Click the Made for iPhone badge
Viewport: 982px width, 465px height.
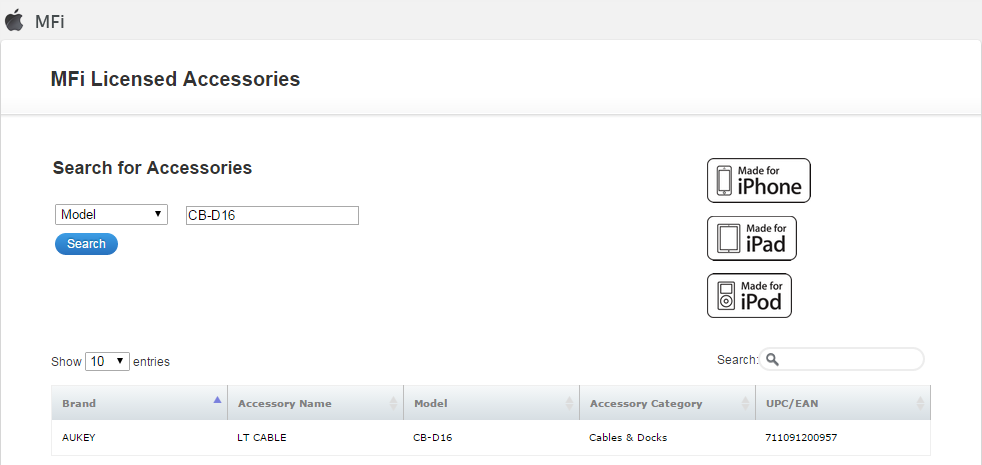click(758, 180)
